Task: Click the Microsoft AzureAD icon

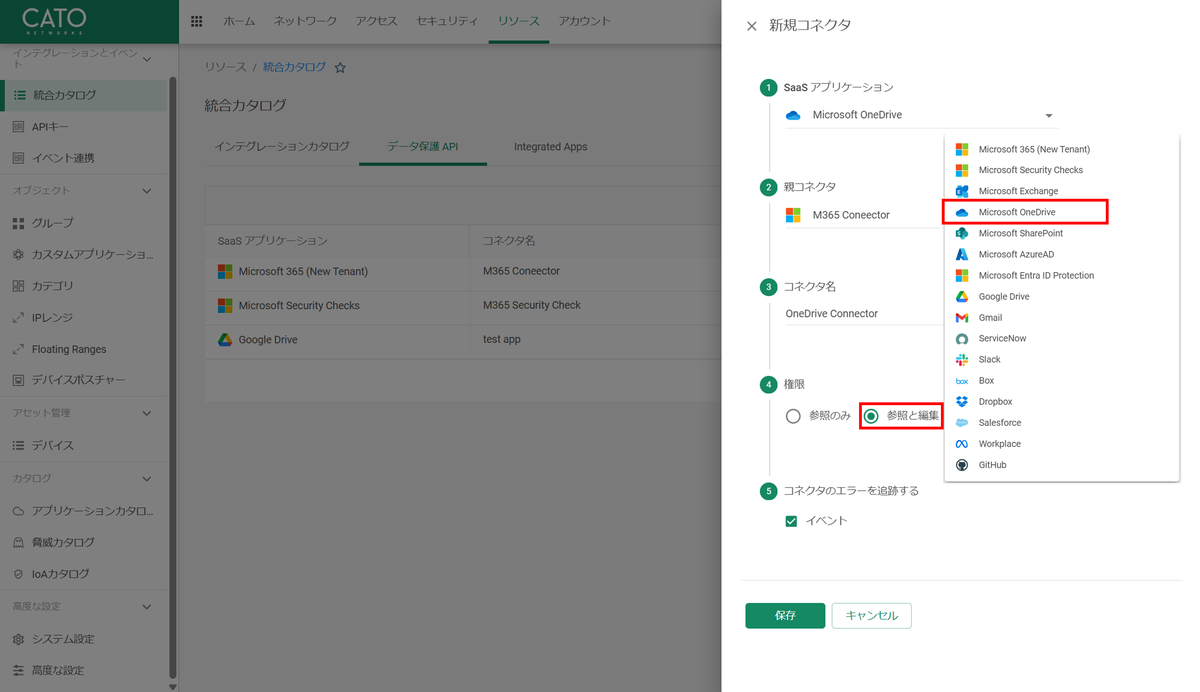Action: (962, 254)
